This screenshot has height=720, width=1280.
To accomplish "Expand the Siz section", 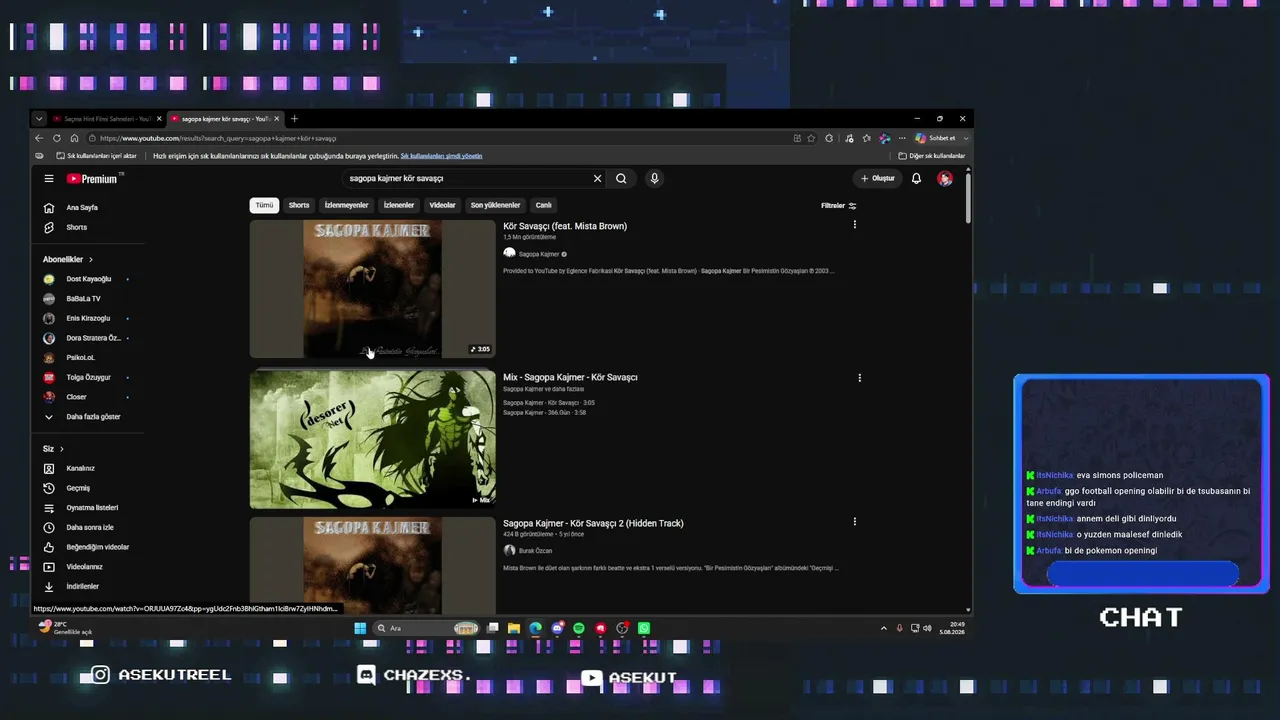I will (x=53, y=449).
